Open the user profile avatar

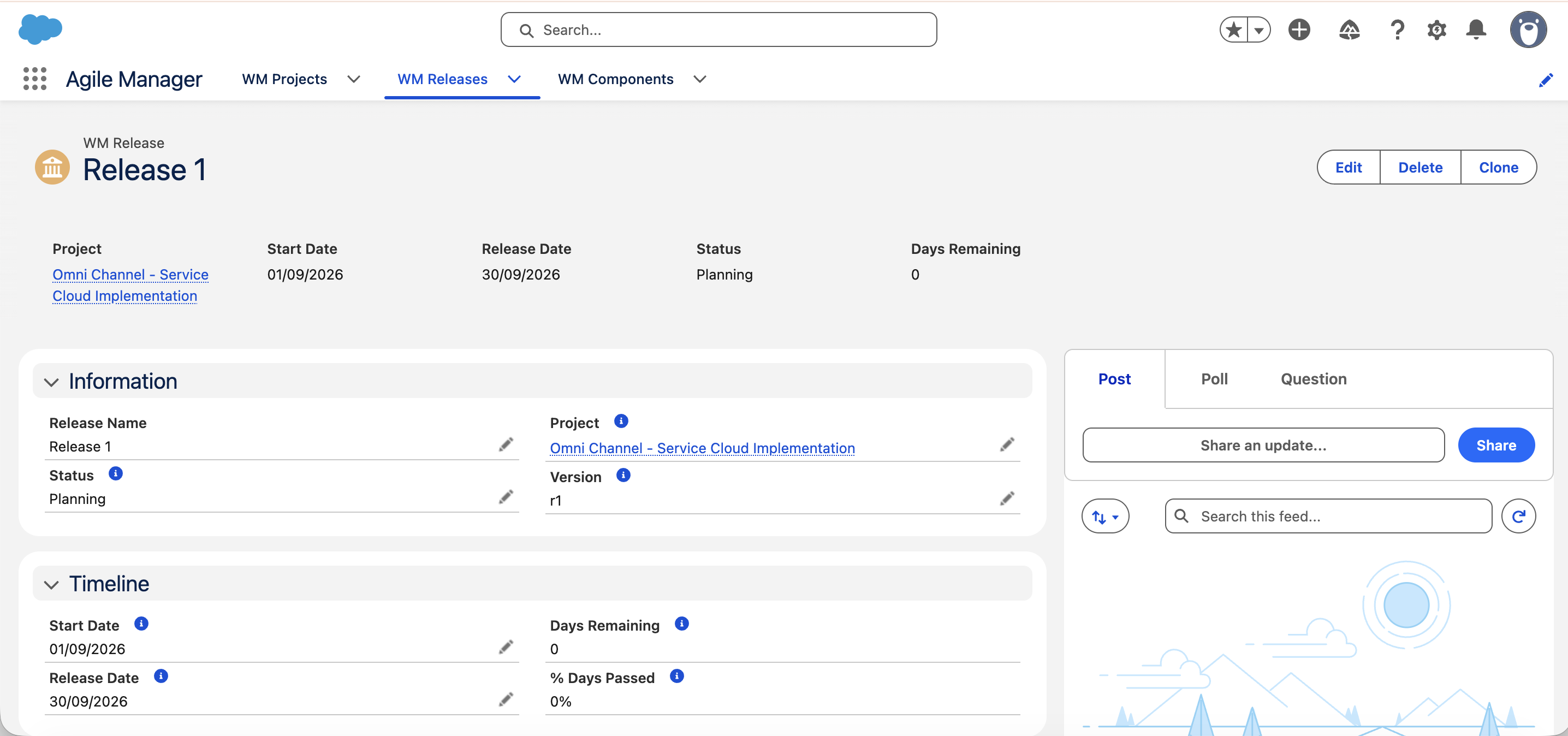[1528, 29]
